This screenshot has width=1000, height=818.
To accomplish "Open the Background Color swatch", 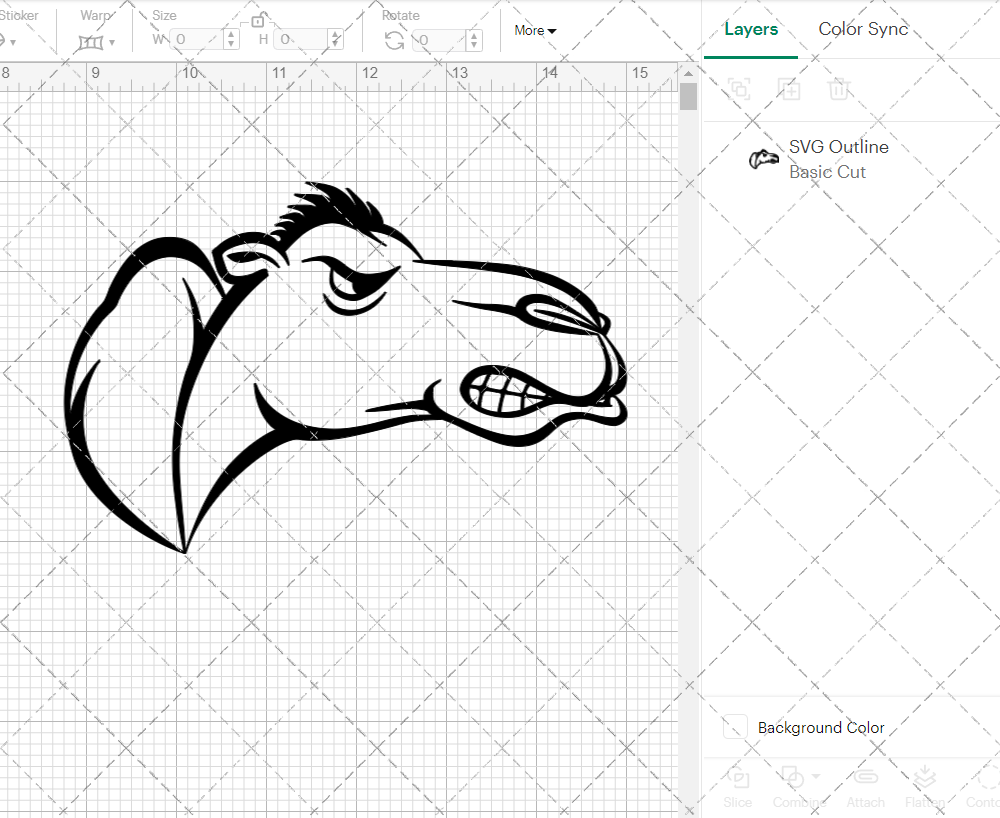I will 735,727.
